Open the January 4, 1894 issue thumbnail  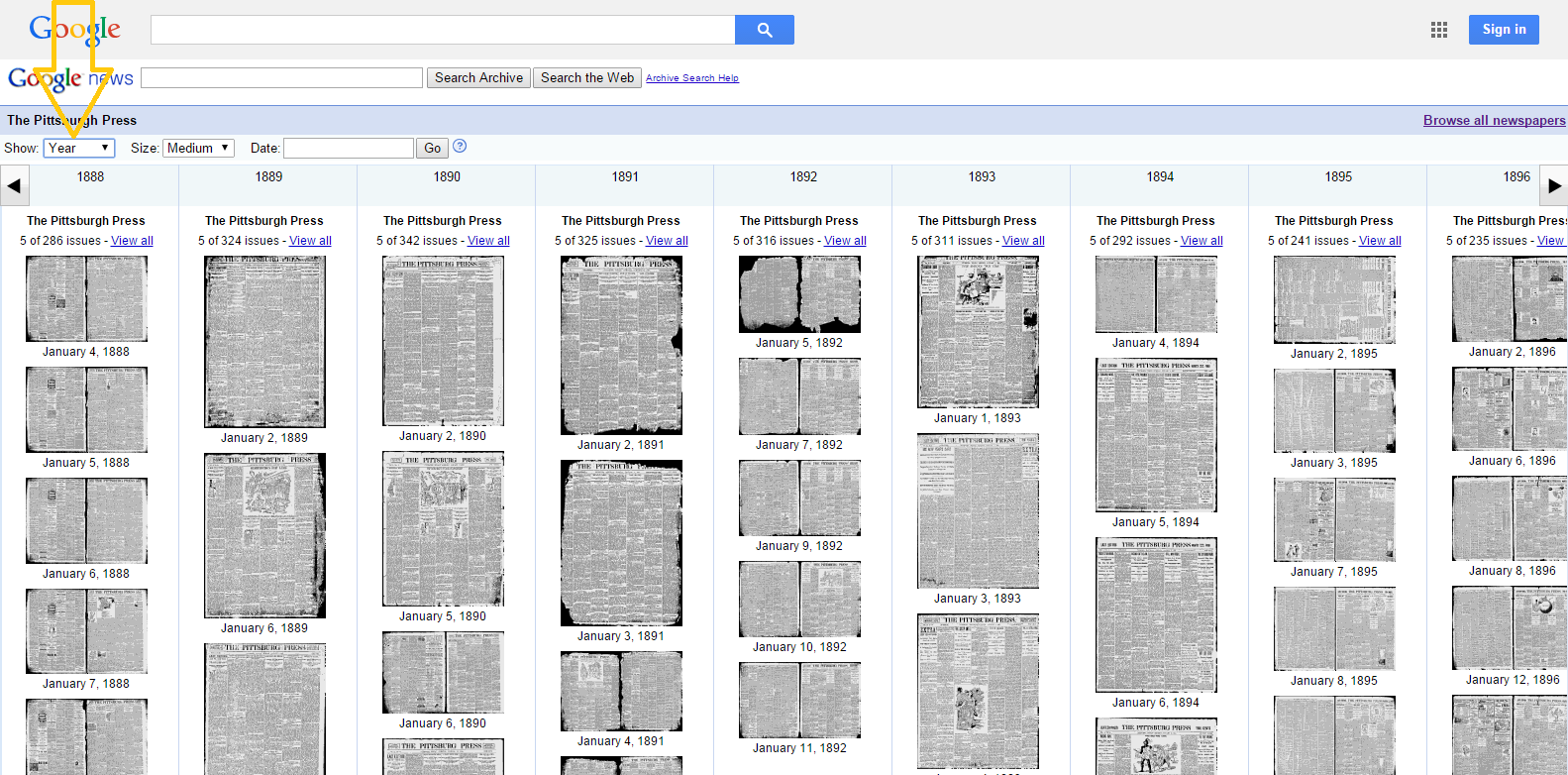pyautogui.click(x=1156, y=294)
